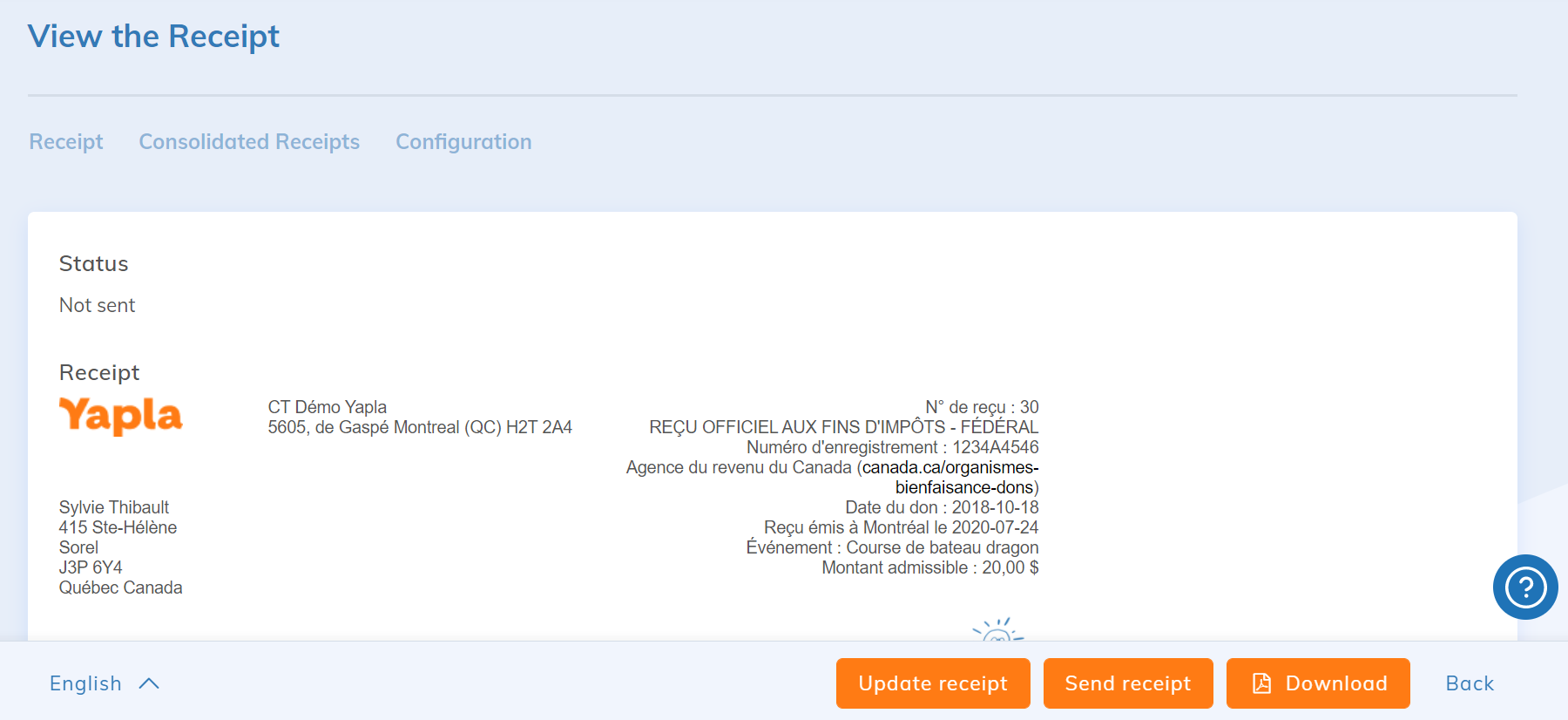Viewport: 1568px width, 720px height.
Task: Expand the chevron arrow beside English
Action: point(149,683)
